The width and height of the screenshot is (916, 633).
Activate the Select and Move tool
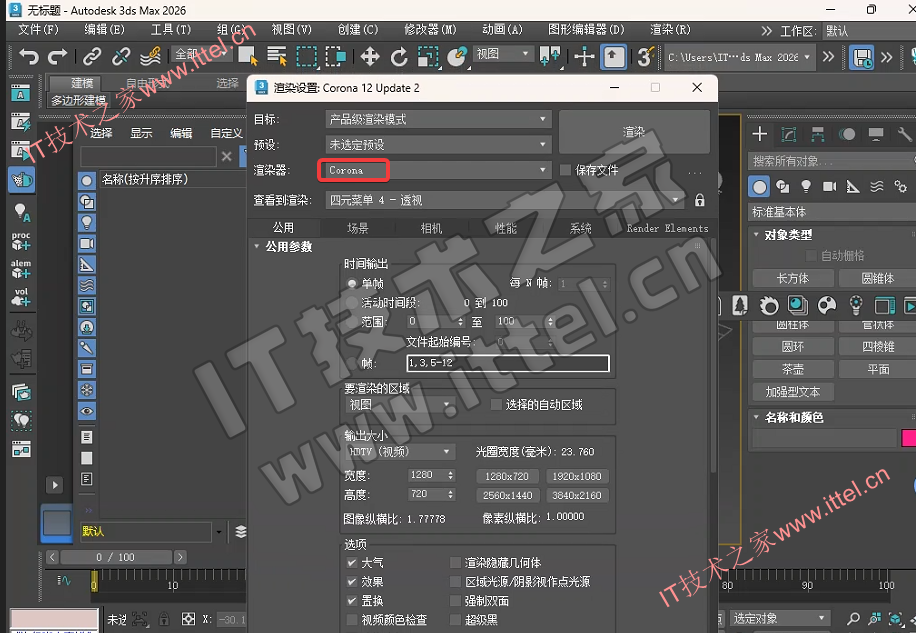click(x=370, y=57)
